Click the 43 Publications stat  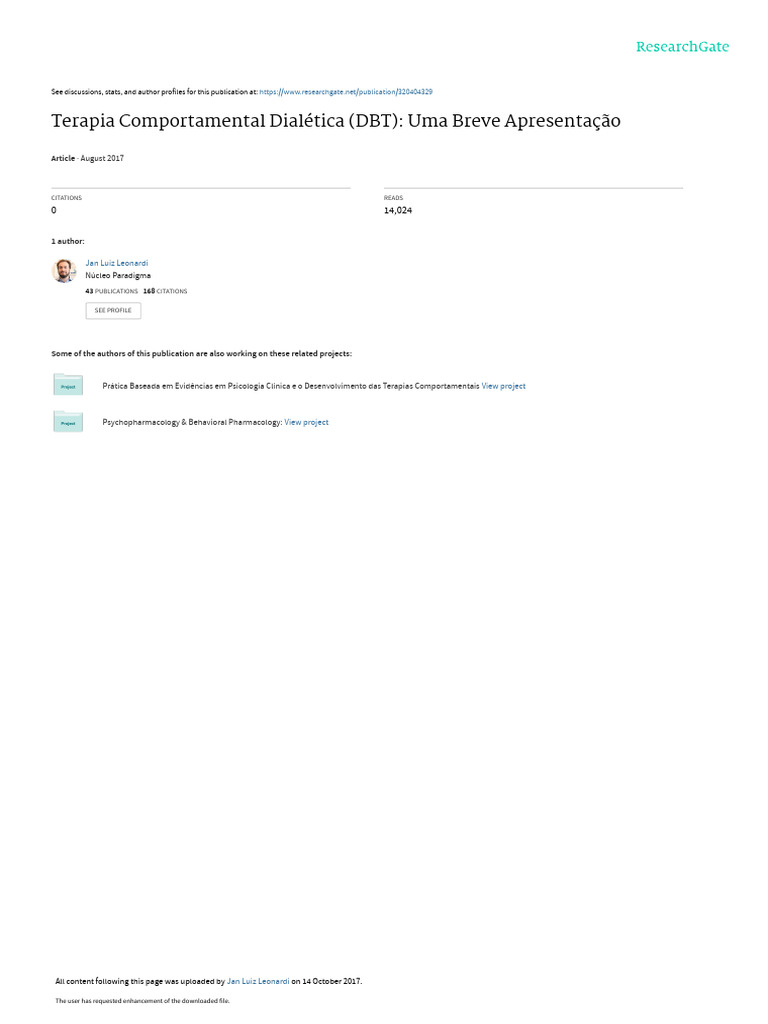[x=112, y=291]
